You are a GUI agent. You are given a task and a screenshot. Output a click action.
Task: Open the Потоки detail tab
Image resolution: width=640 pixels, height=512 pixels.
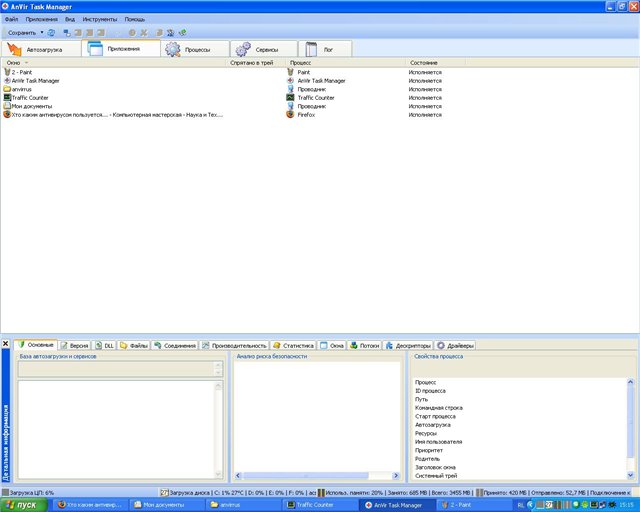click(x=365, y=345)
